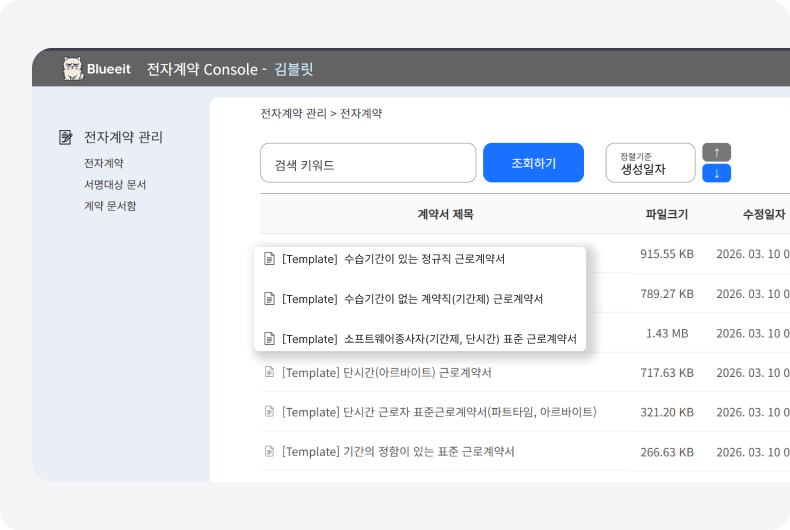Go to 서명대상 문서 in sidebar

[x=115, y=184]
